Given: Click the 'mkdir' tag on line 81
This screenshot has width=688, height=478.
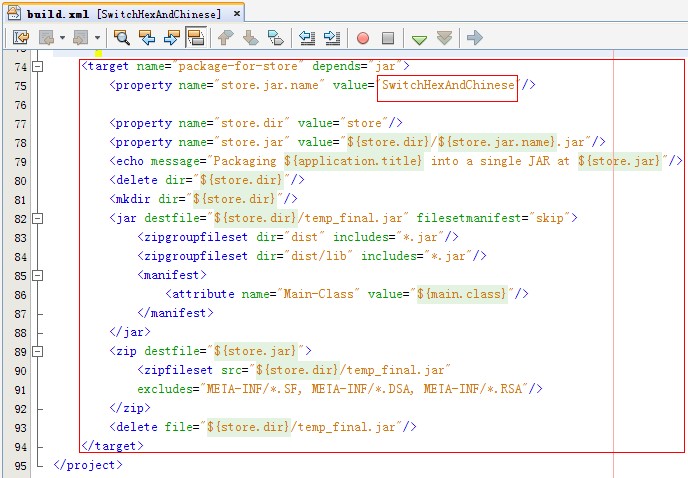Looking at the screenshot, I should click(x=133, y=199).
